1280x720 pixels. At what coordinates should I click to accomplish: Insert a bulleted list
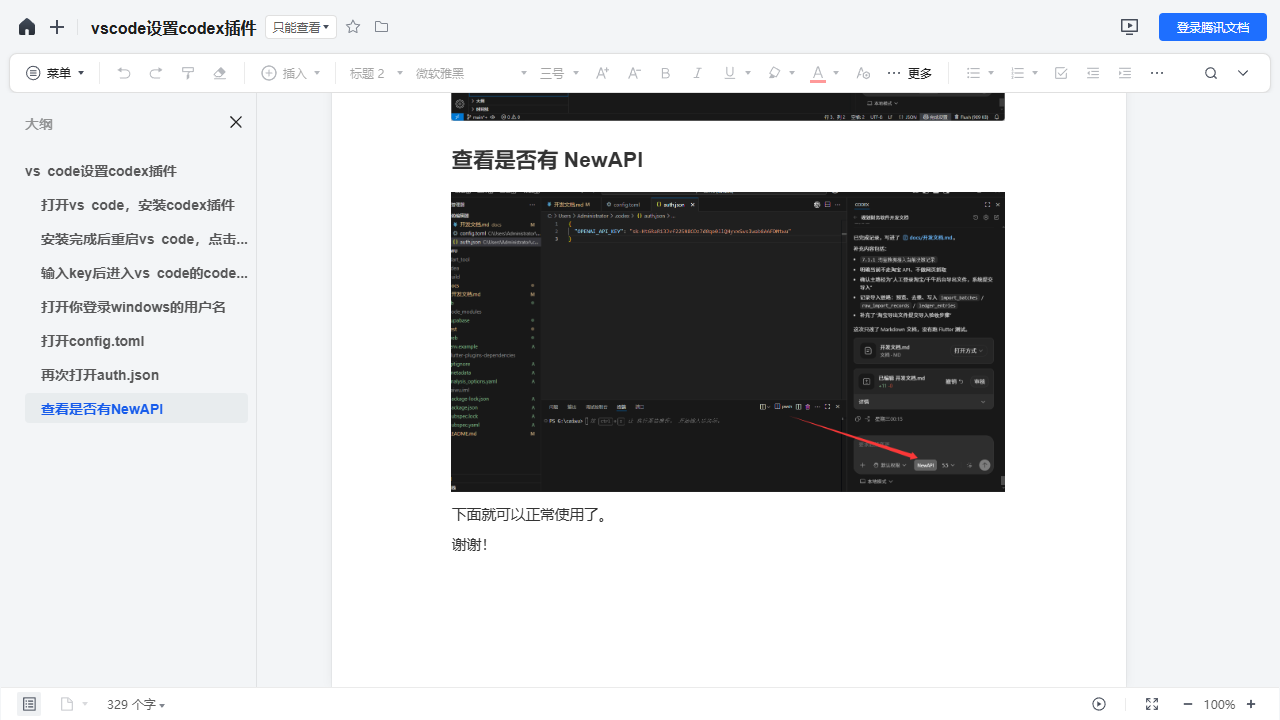[973, 73]
